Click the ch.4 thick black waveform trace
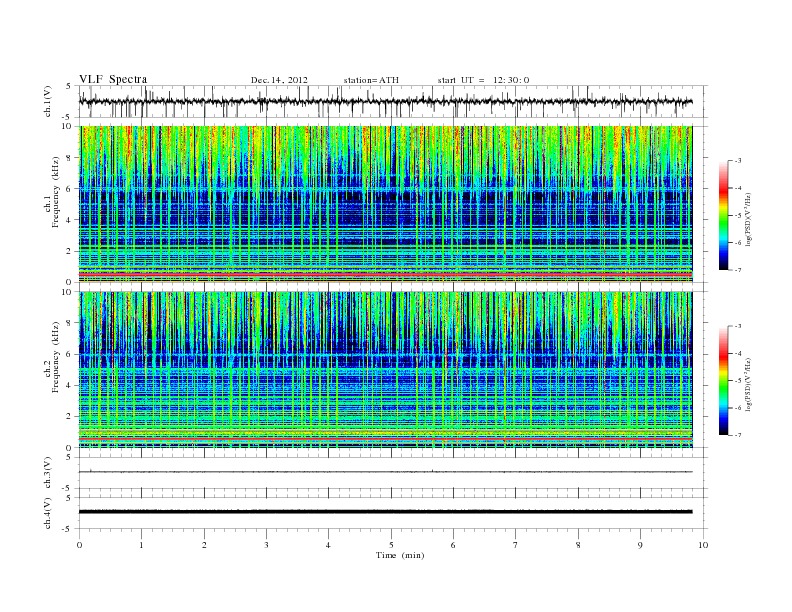792x612 pixels. click(386, 512)
